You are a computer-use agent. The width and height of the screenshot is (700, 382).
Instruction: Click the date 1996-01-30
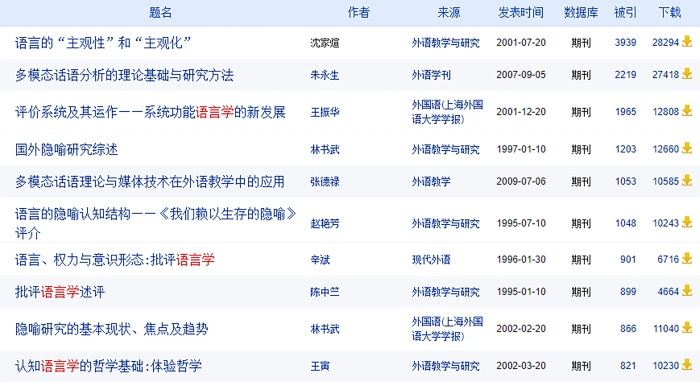(x=521, y=259)
